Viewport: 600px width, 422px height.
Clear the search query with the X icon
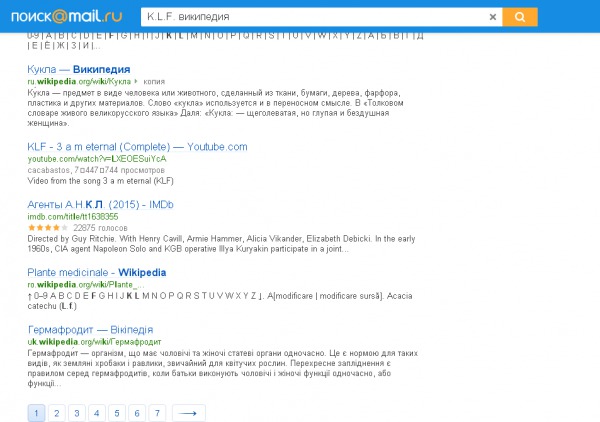click(493, 17)
